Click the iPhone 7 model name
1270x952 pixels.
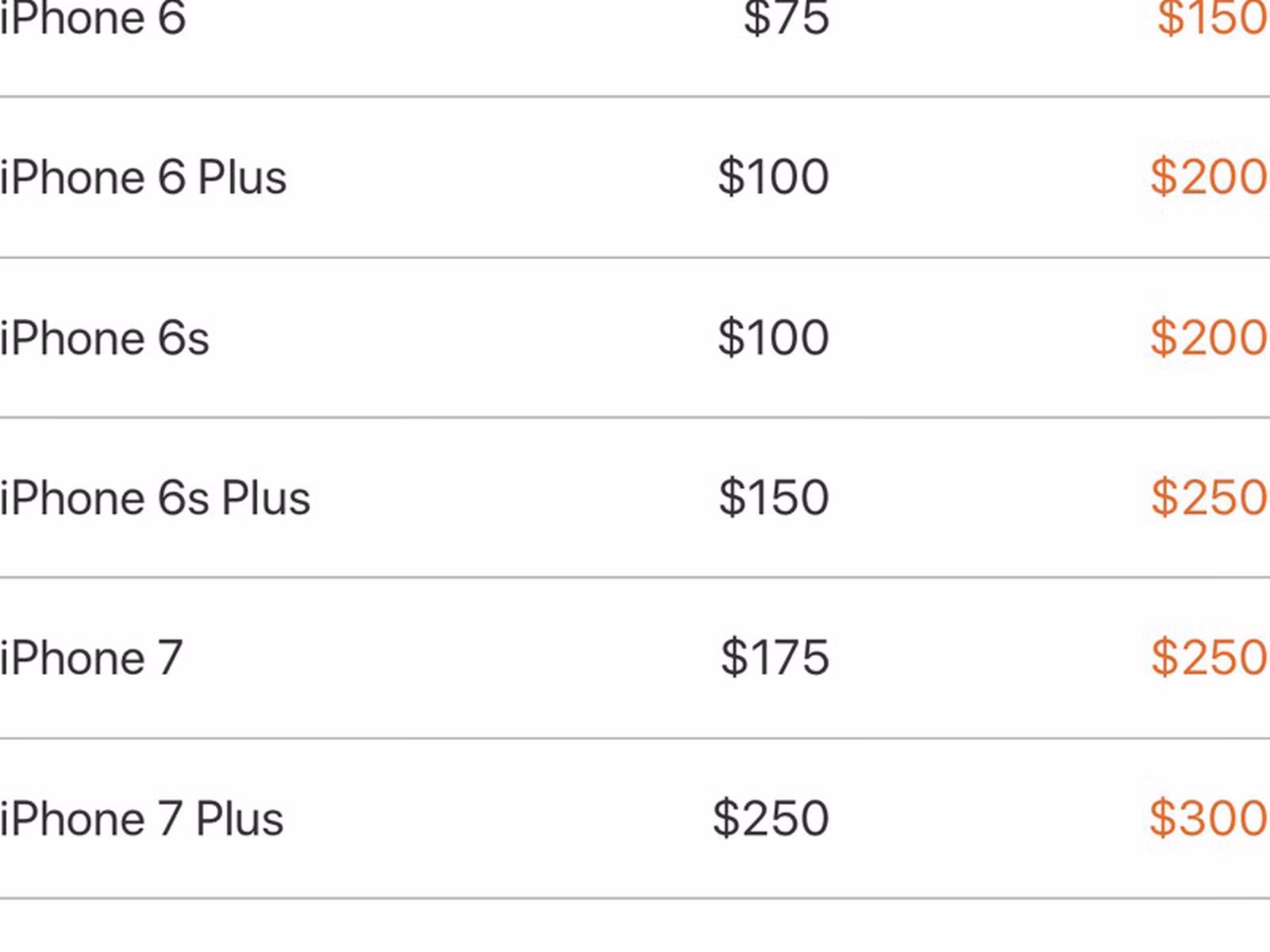pyautogui.click(x=91, y=658)
